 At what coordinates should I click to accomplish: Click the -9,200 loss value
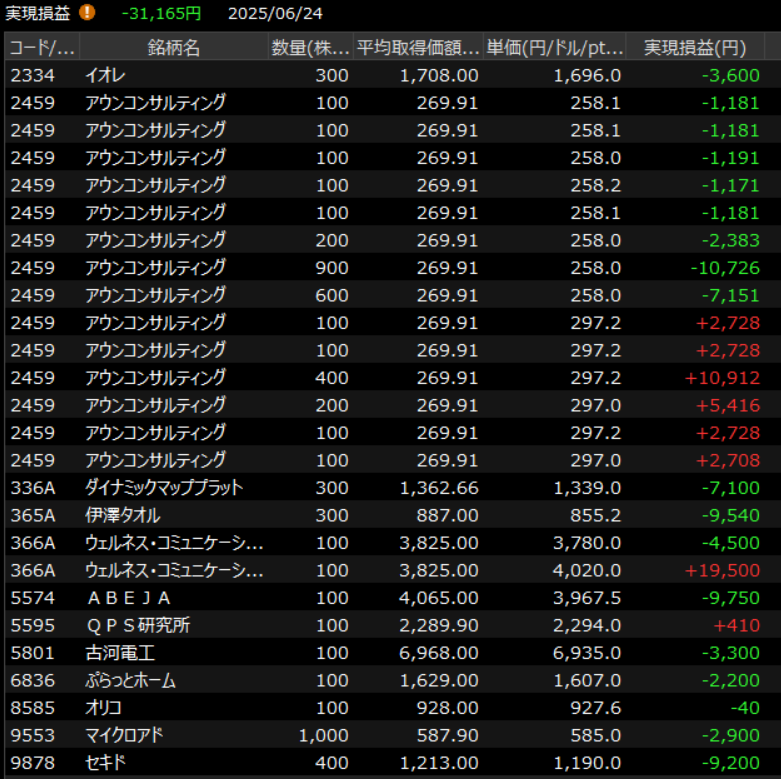[731, 763]
